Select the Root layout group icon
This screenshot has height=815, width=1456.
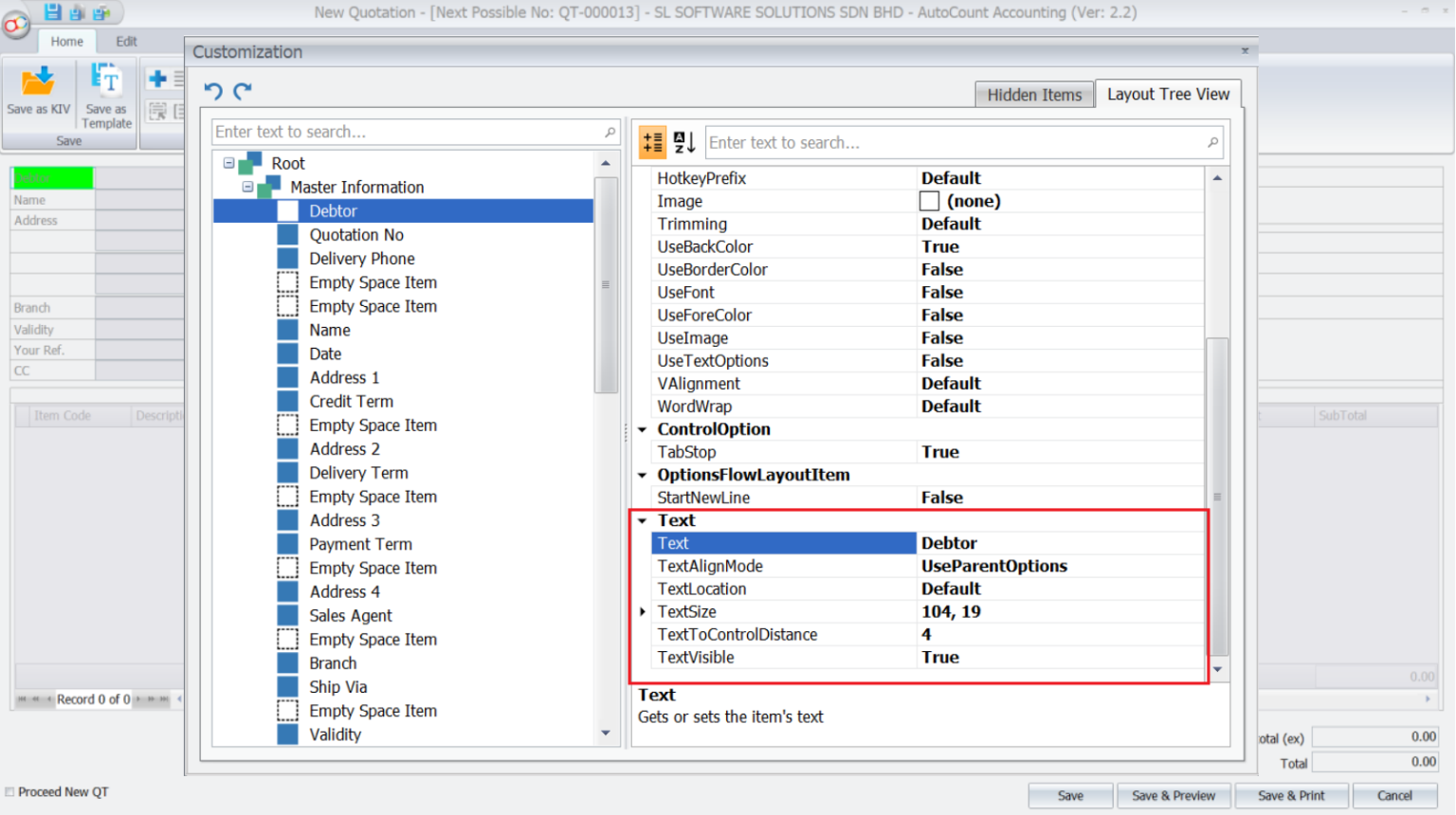(x=250, y=163)
